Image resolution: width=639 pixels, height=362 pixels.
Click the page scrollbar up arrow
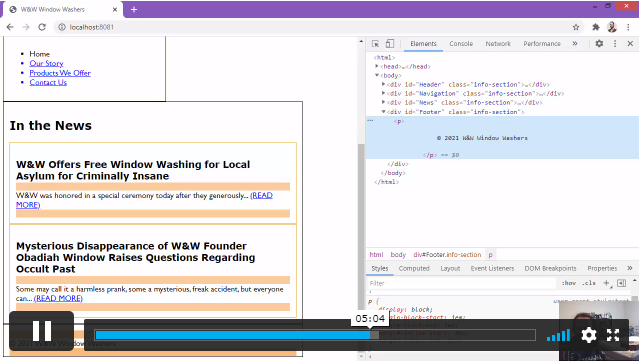click(x=361, y=42)
